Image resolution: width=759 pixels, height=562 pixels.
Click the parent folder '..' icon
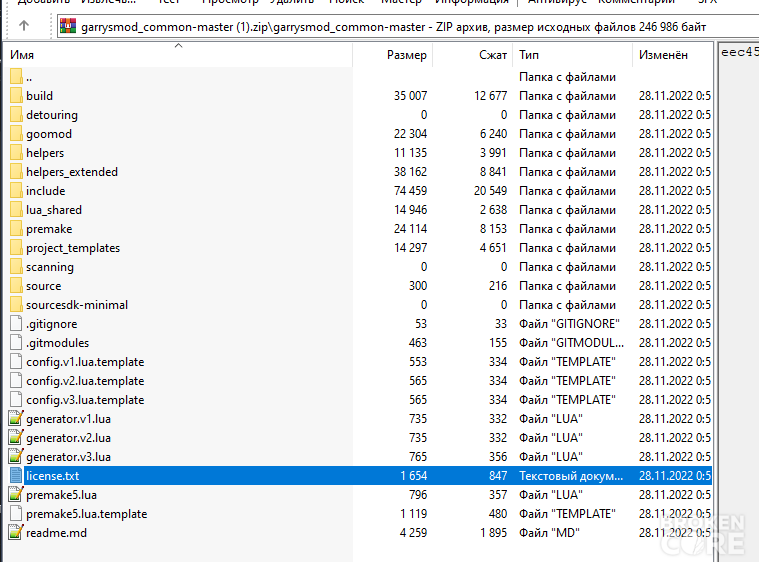coord(16,76)
